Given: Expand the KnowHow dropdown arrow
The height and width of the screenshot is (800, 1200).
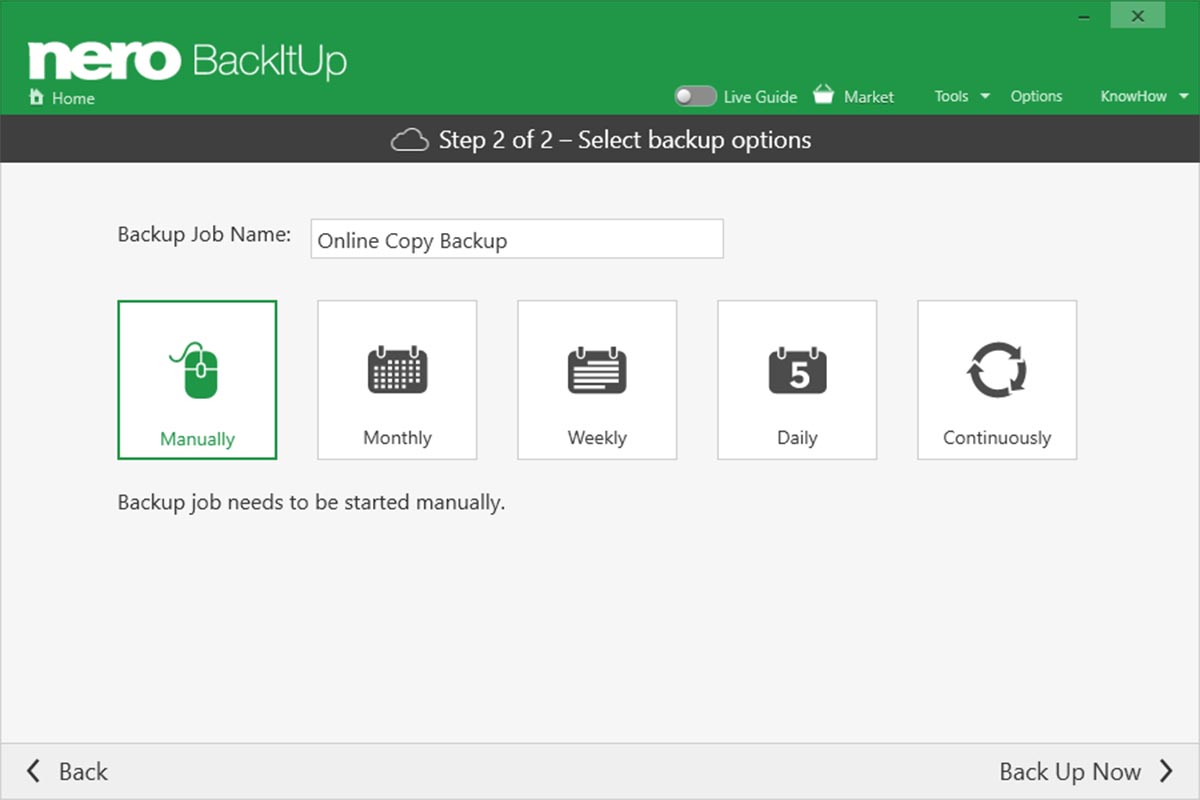Looking at the screenshot, I should pos(1184,96).
